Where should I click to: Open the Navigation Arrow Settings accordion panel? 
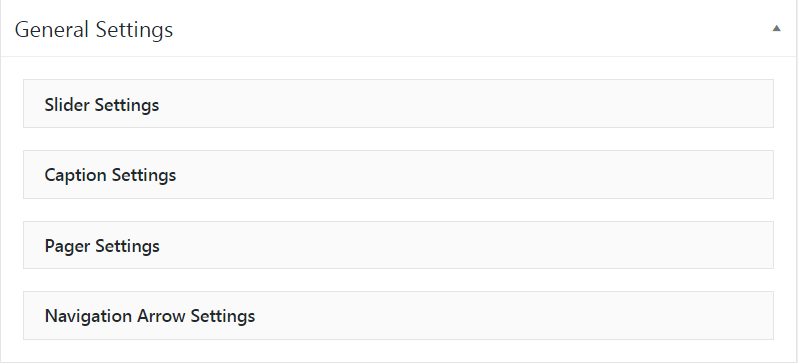click(x=398, y=315)
